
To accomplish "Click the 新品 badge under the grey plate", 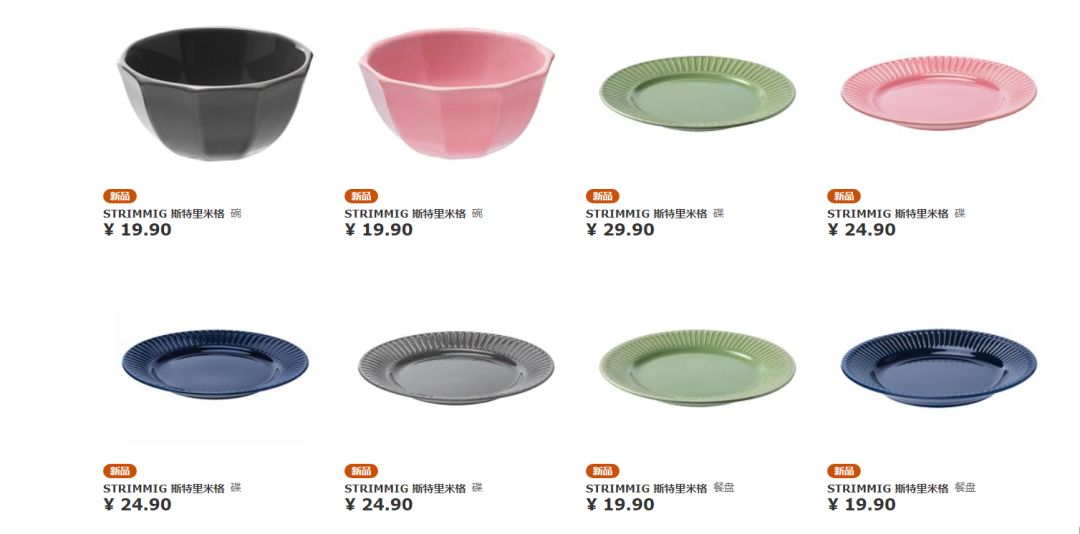I will click(361, 471).
